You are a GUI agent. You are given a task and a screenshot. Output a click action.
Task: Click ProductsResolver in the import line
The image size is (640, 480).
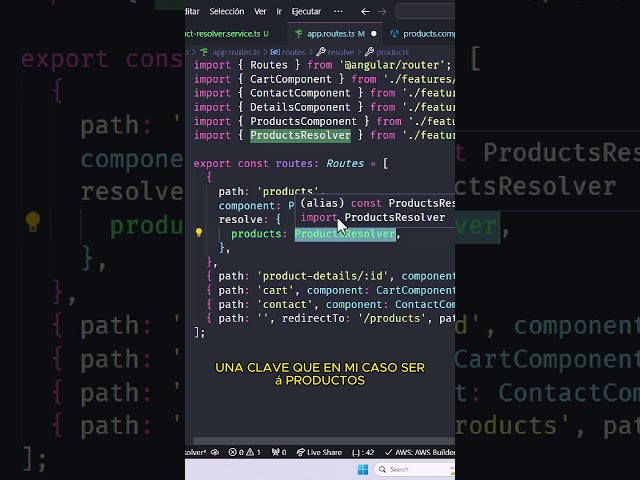point(300,136)
